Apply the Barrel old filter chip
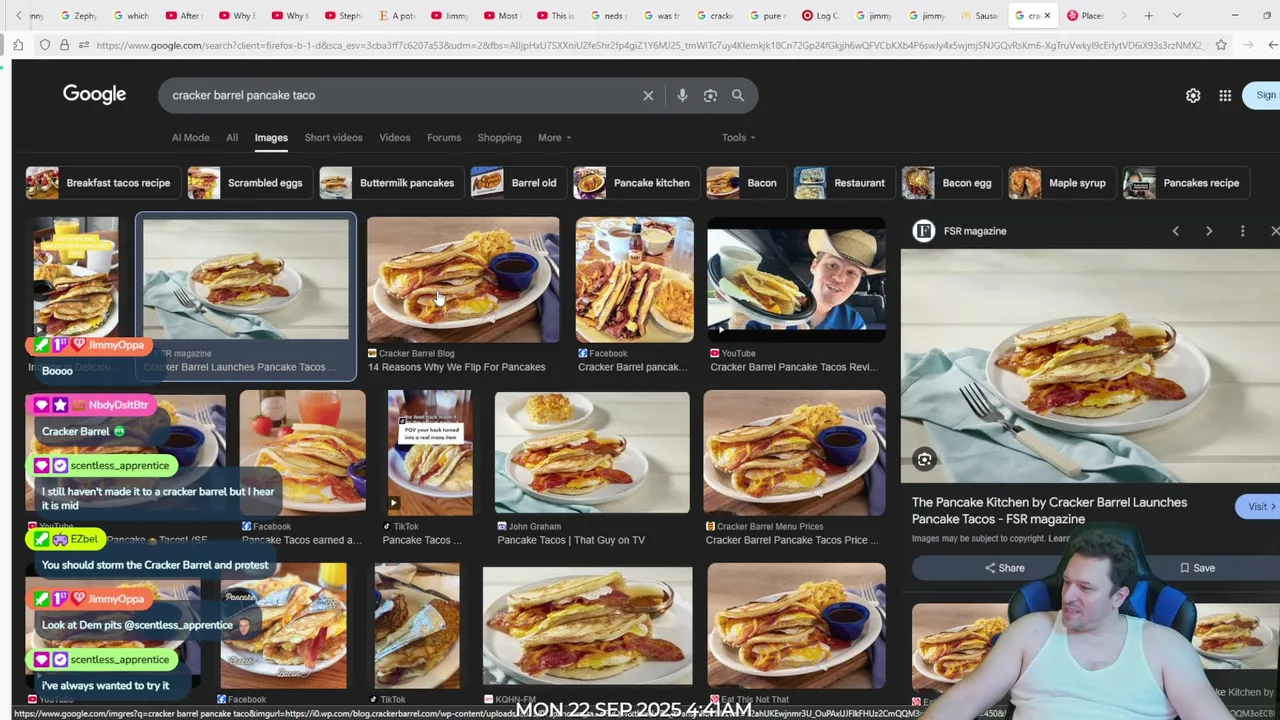This screenshot has width=1280, height=720. coord(517,183)
